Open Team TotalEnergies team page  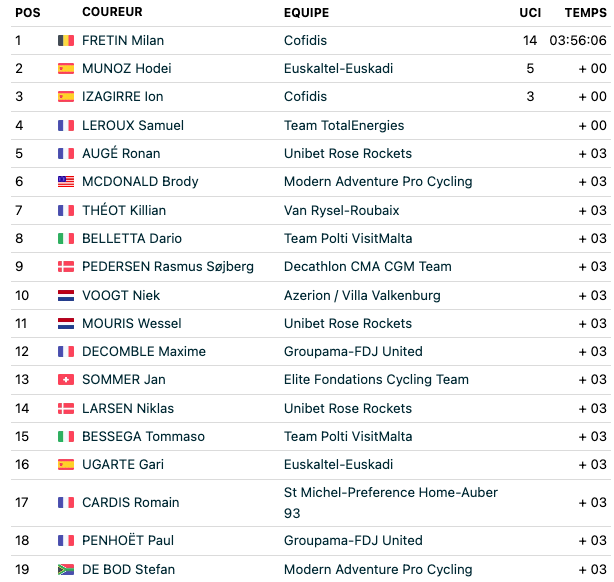(344, 125)
